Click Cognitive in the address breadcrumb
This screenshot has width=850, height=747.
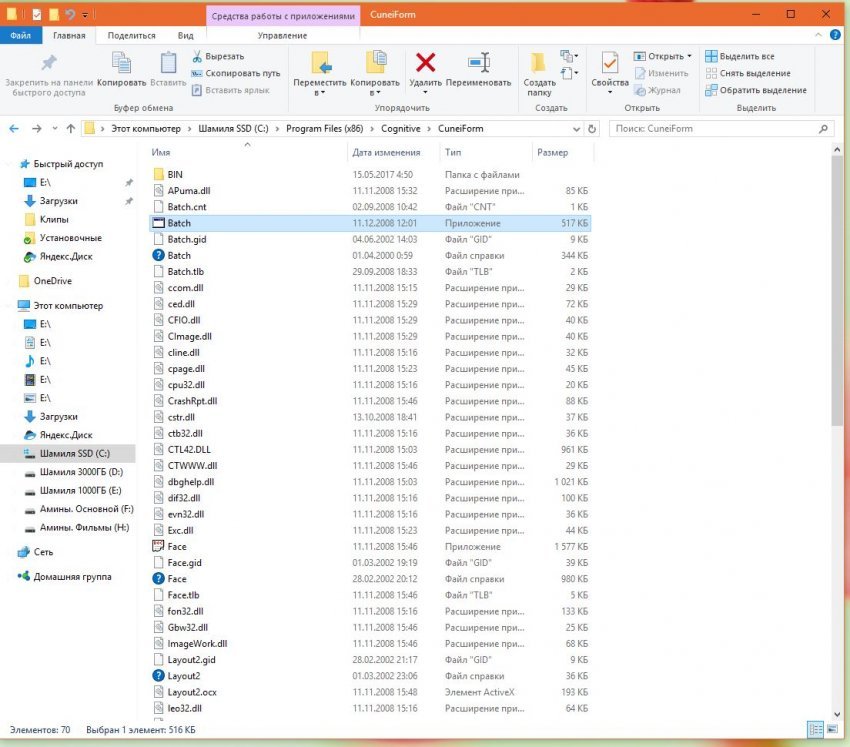pos(401,128)
